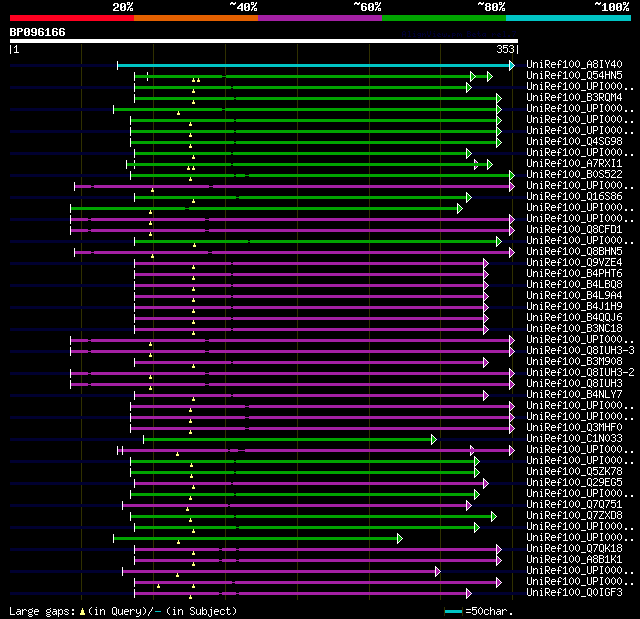Select the UniRef100_B4J1H9 hit label
640x619 pixels.
pos(574,307)
